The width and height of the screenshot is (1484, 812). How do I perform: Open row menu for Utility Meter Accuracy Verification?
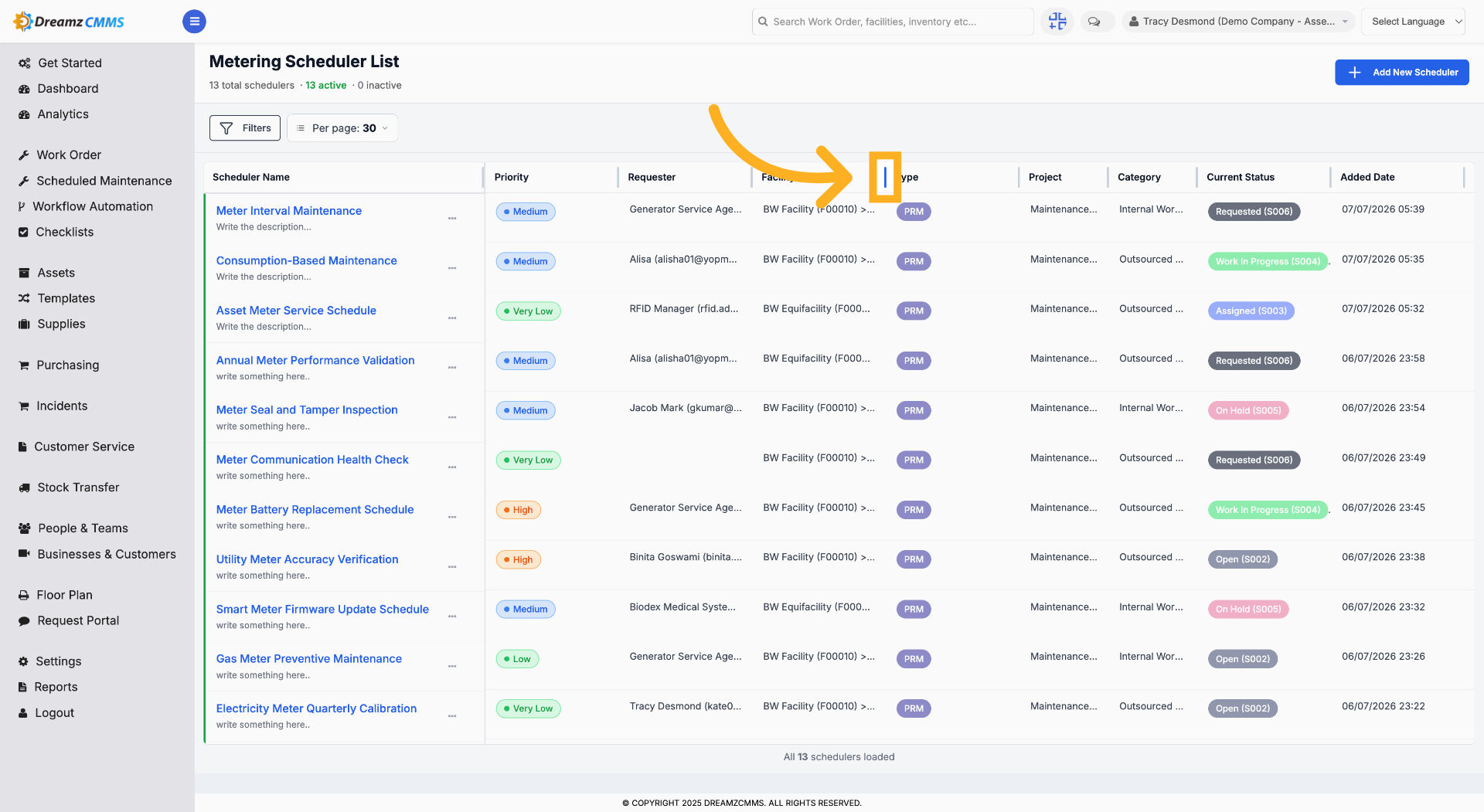click(x=452, y=567)
